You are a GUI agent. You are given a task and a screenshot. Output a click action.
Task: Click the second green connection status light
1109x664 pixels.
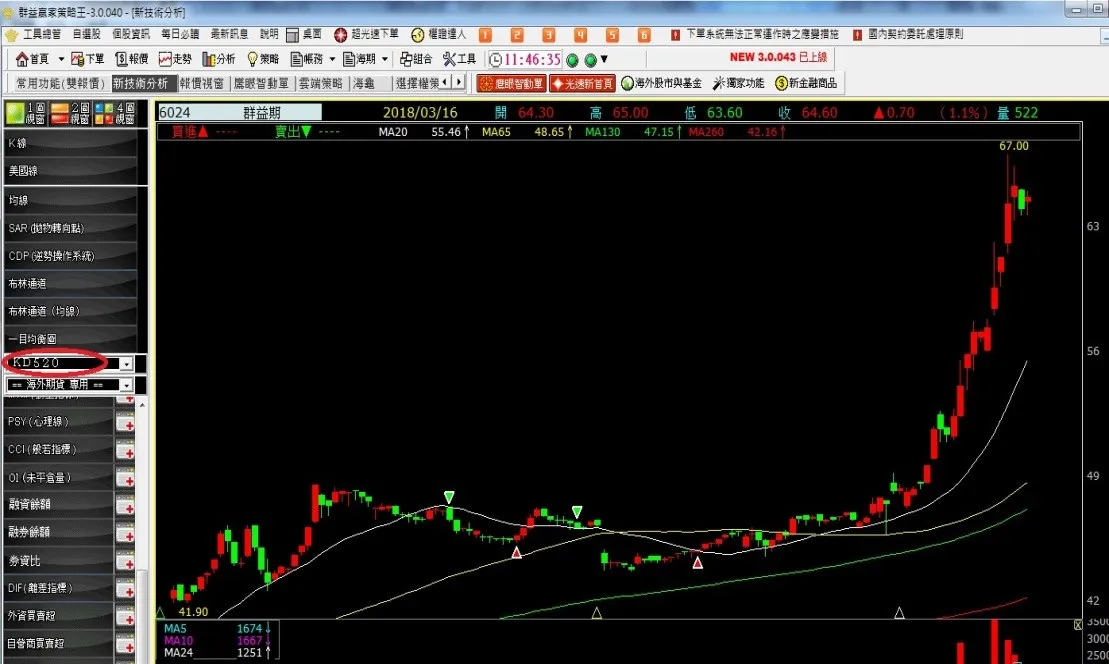tap(591, 60)
